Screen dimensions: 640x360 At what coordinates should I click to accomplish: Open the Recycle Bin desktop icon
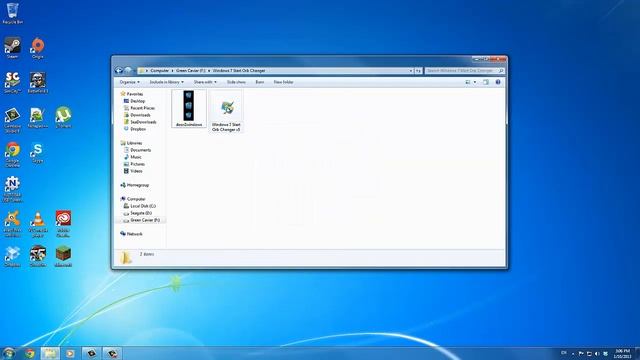12,13
